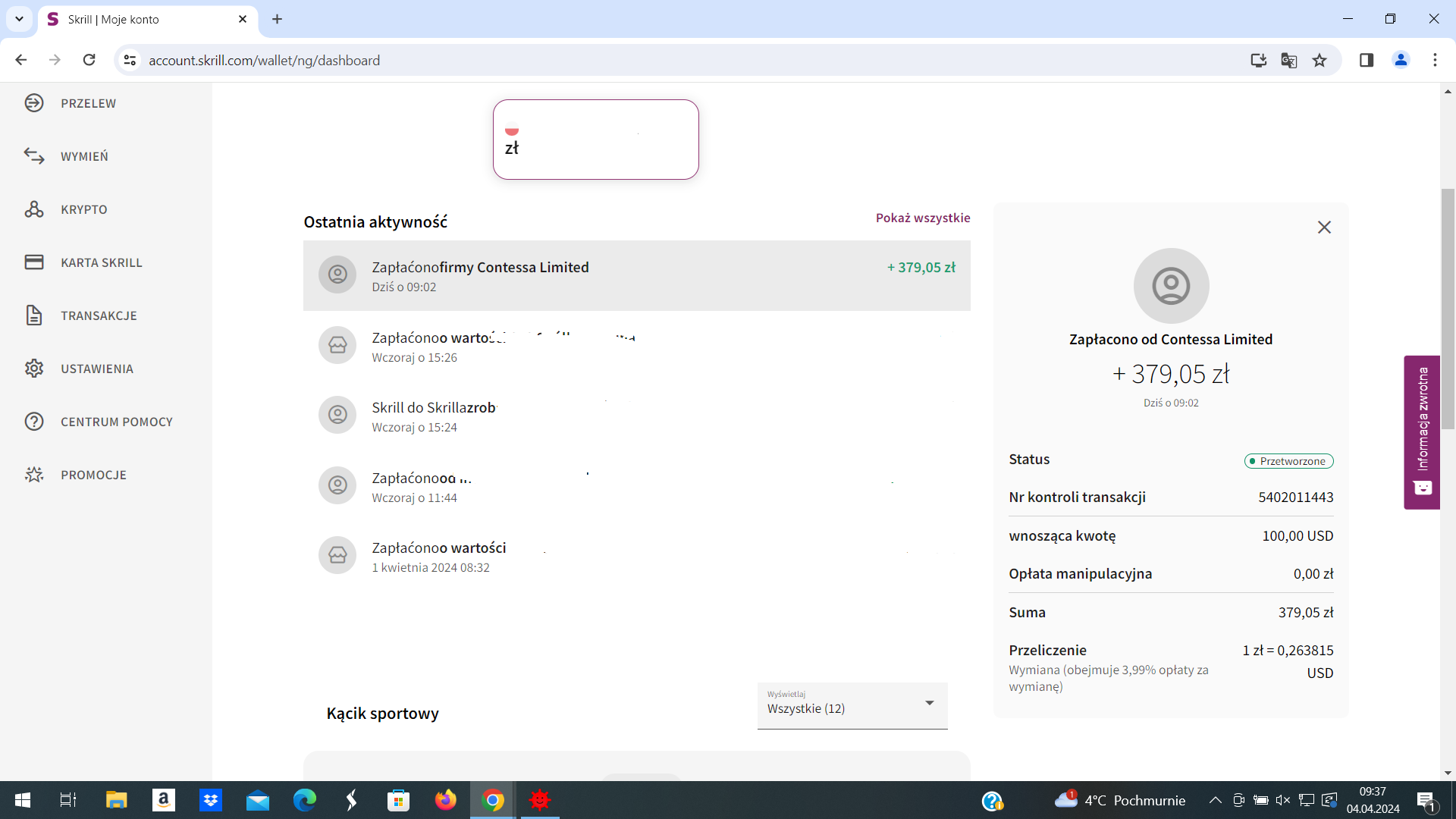Open the Skrill do Skrill transaction row

tap(637, 416)
